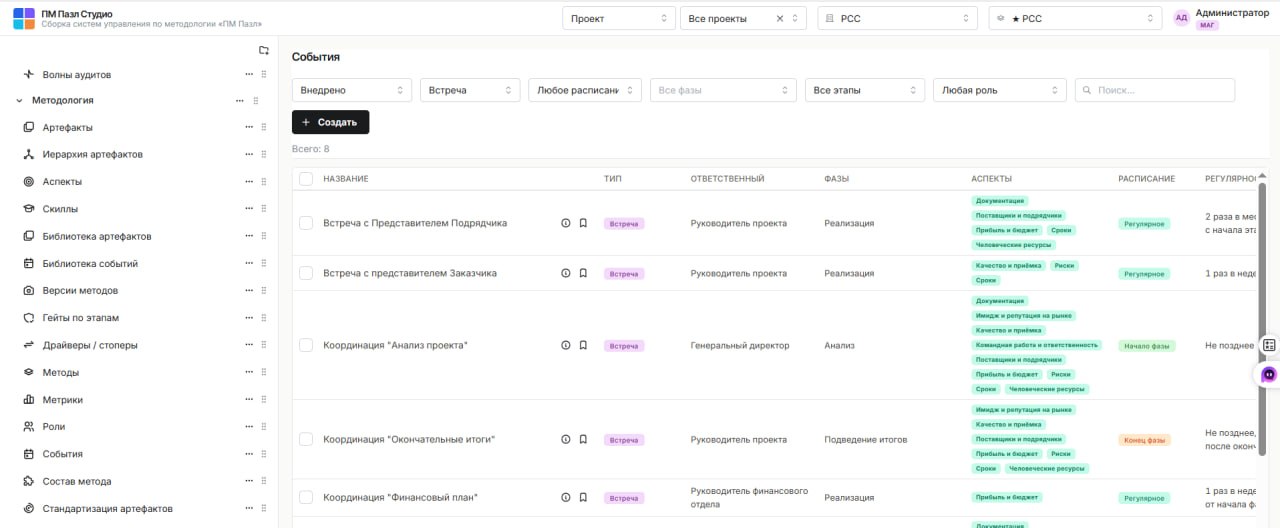Open the Все проекты dropdown
1280x528 pixels.
point(742,18)
